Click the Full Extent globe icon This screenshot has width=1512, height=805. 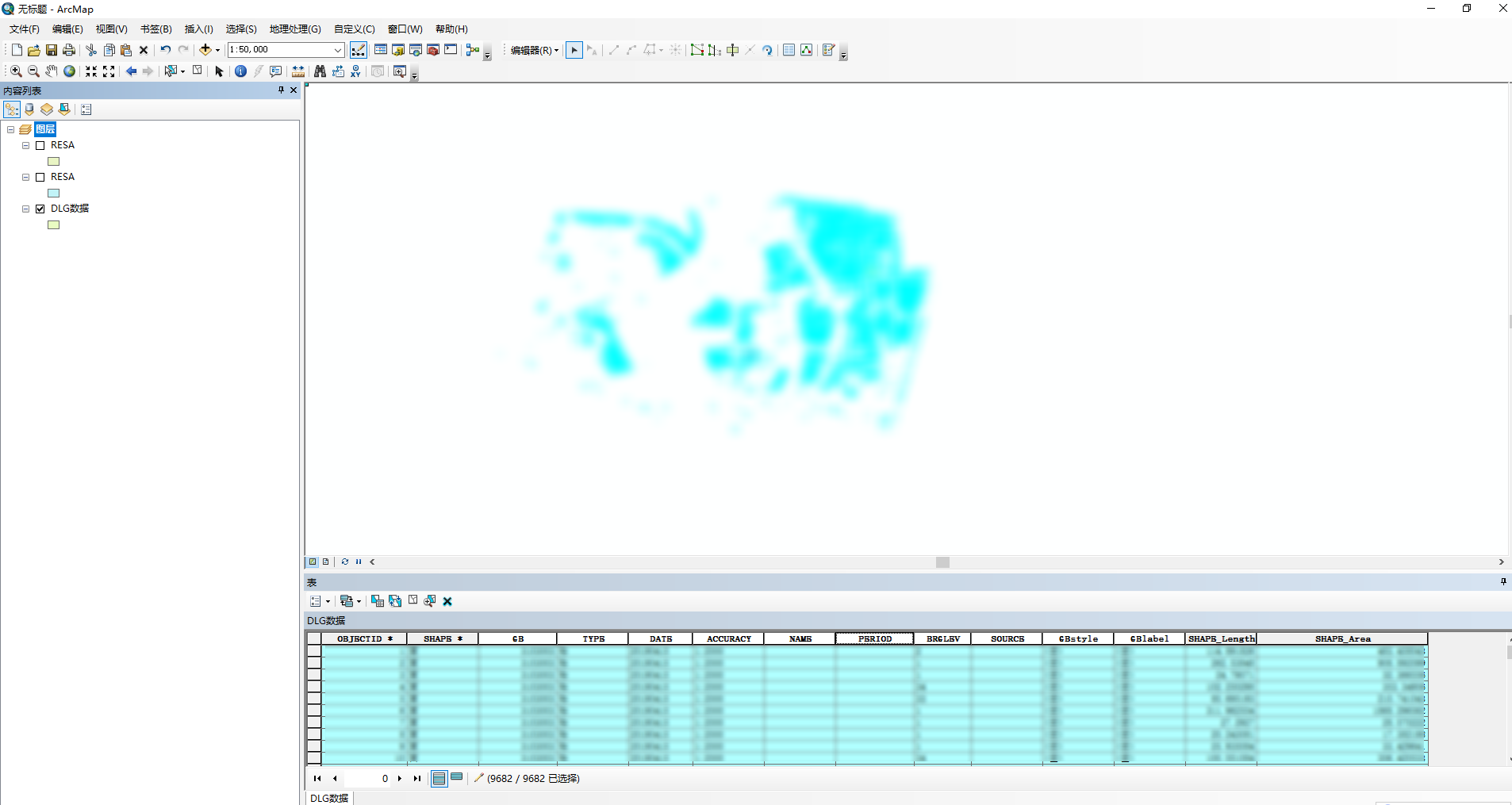[x=70, y=71]
